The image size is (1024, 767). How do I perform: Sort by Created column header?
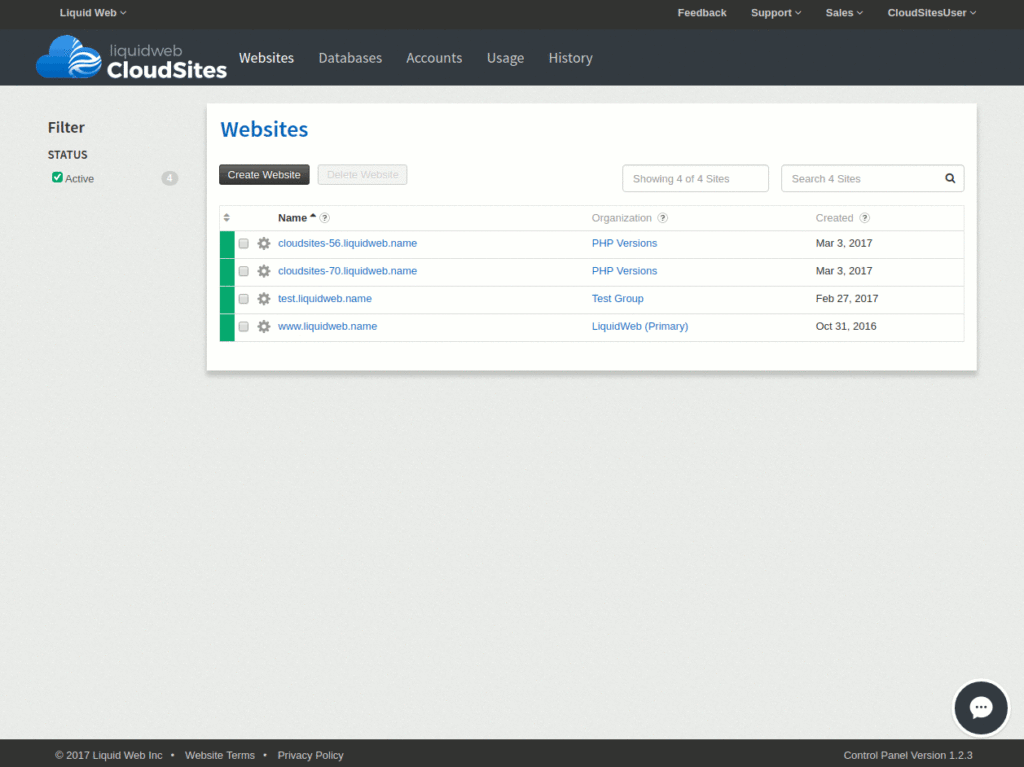tap(834, 218)
